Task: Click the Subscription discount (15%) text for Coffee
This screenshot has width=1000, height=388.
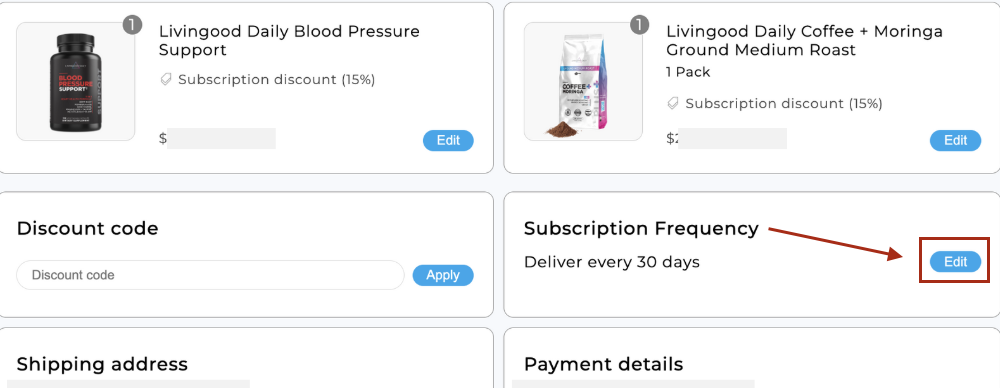Action: click(784, 103)
